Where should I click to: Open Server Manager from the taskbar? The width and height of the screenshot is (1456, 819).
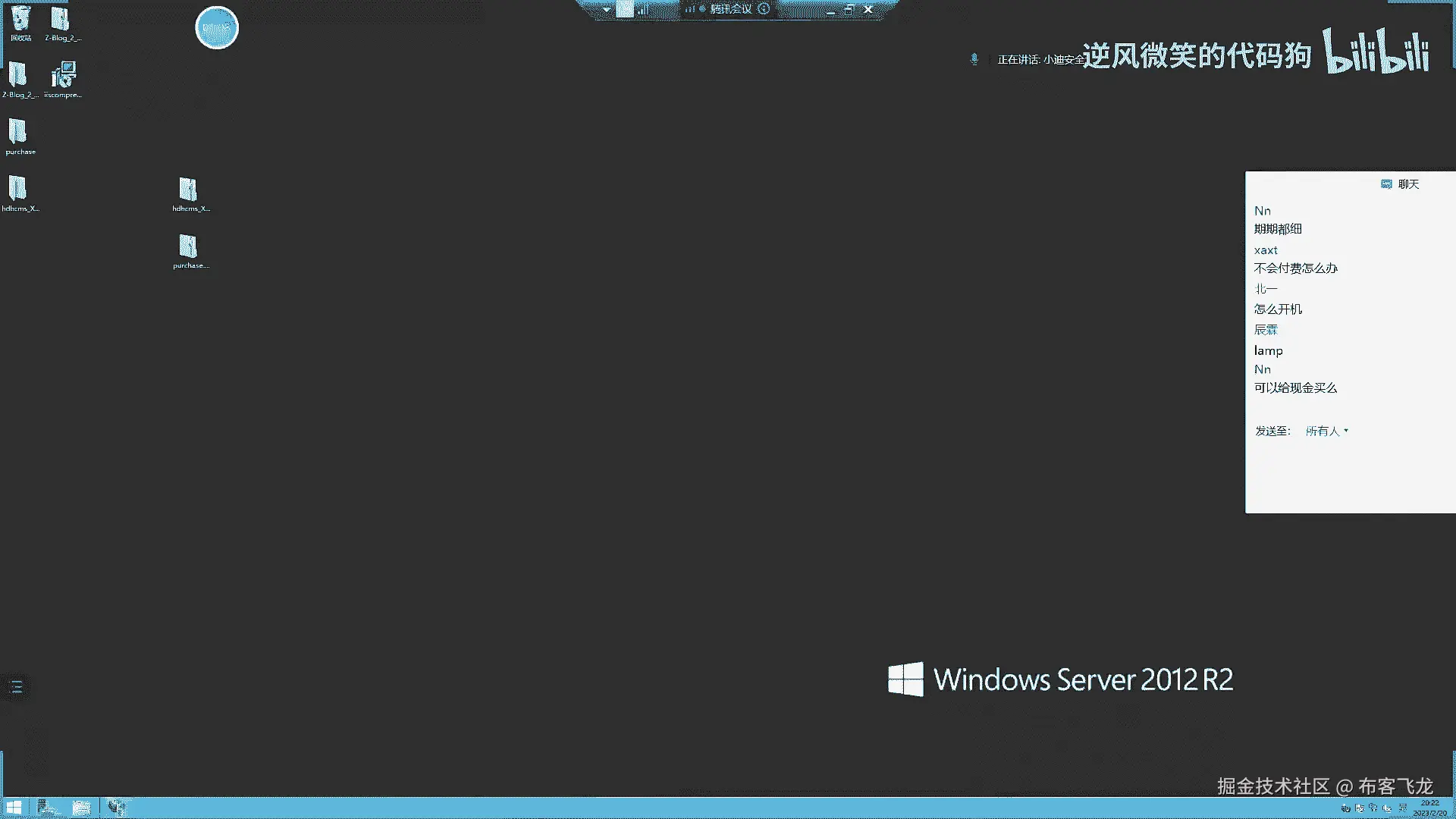tap(47, 808)
